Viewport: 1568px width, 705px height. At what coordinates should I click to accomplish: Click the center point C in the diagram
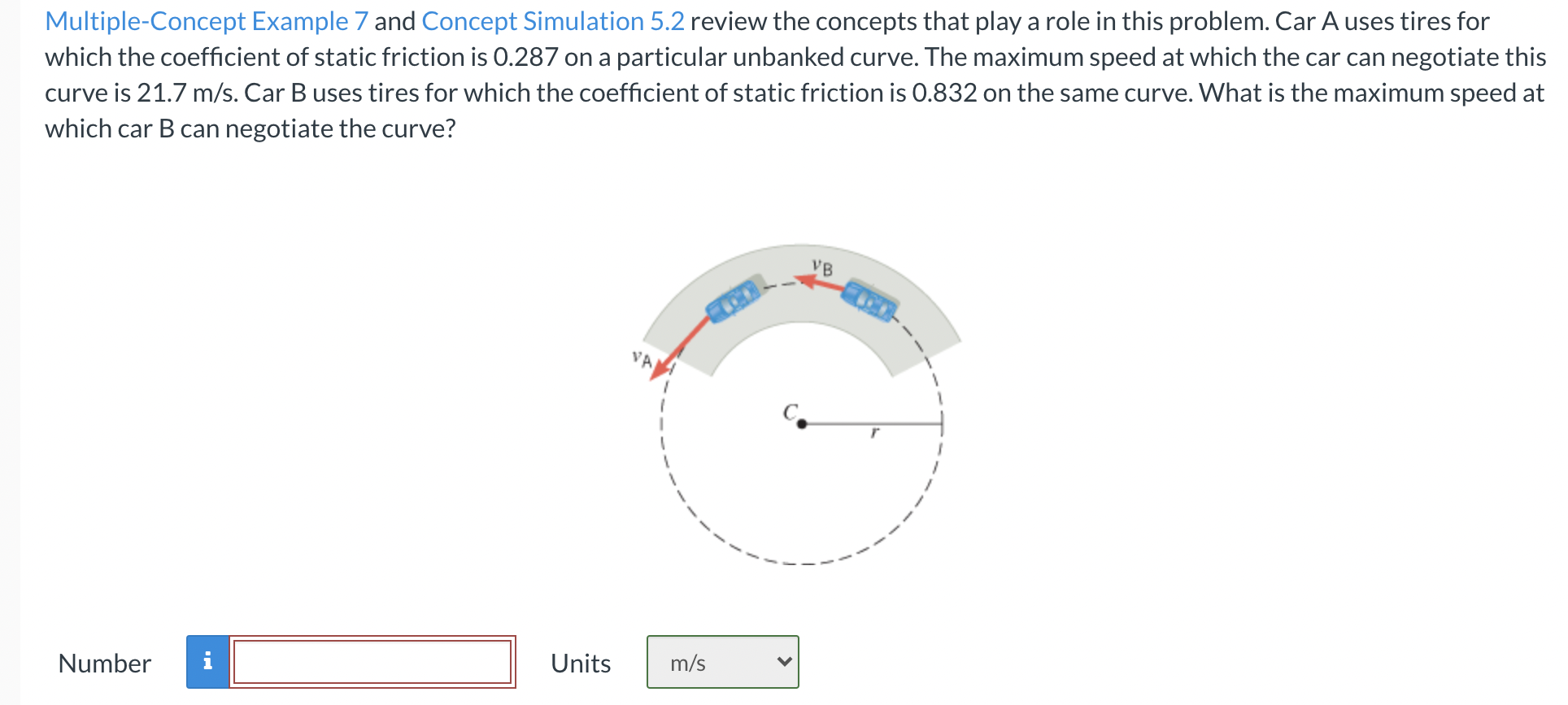(802, 422)
